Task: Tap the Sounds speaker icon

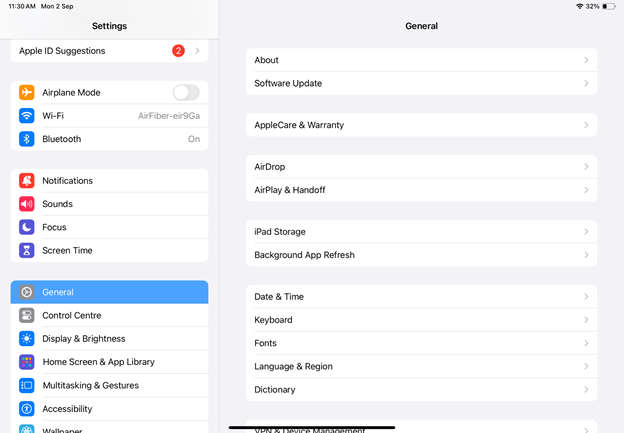Action: point(27,204)
